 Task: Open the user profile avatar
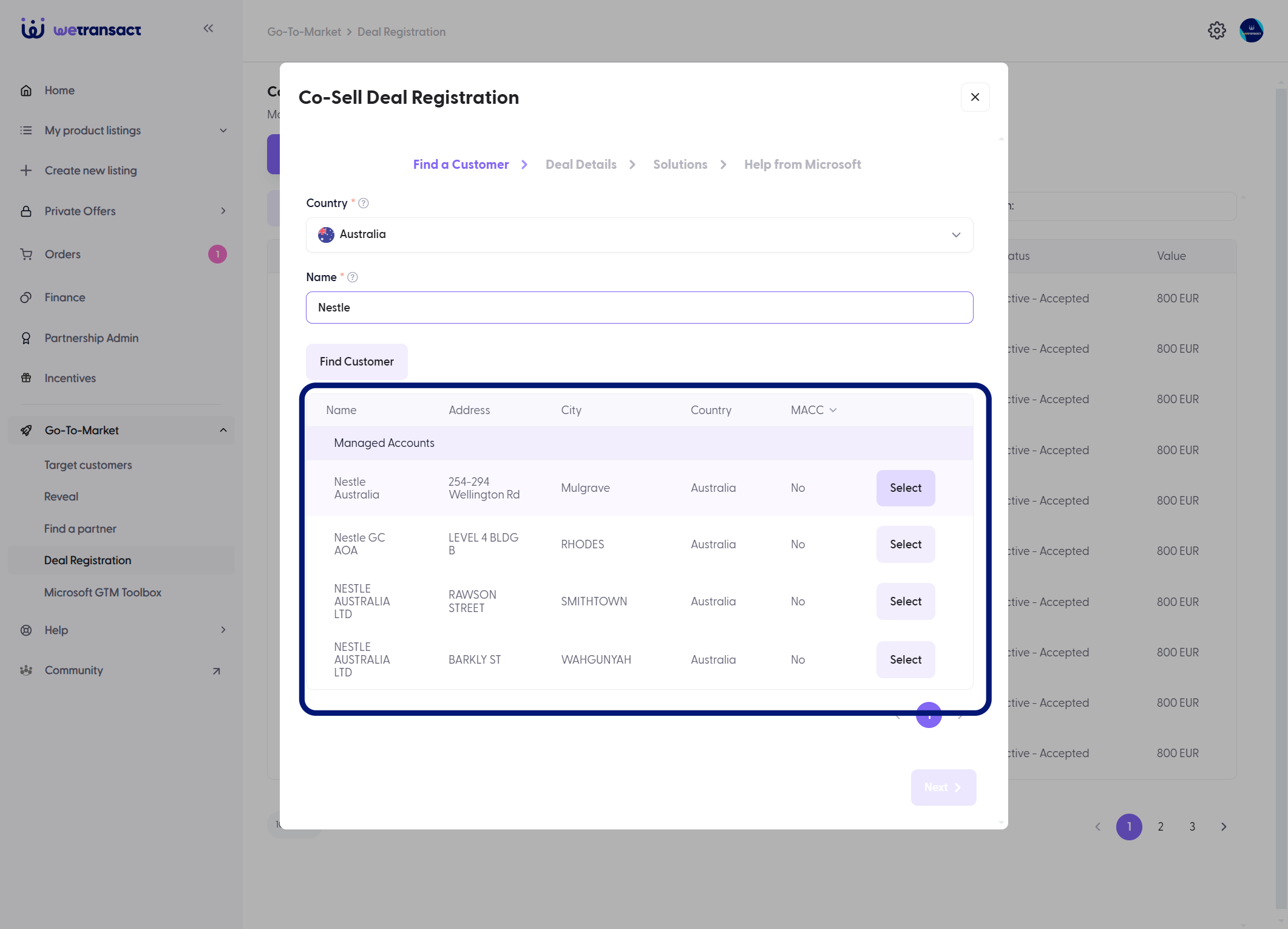1251,30
